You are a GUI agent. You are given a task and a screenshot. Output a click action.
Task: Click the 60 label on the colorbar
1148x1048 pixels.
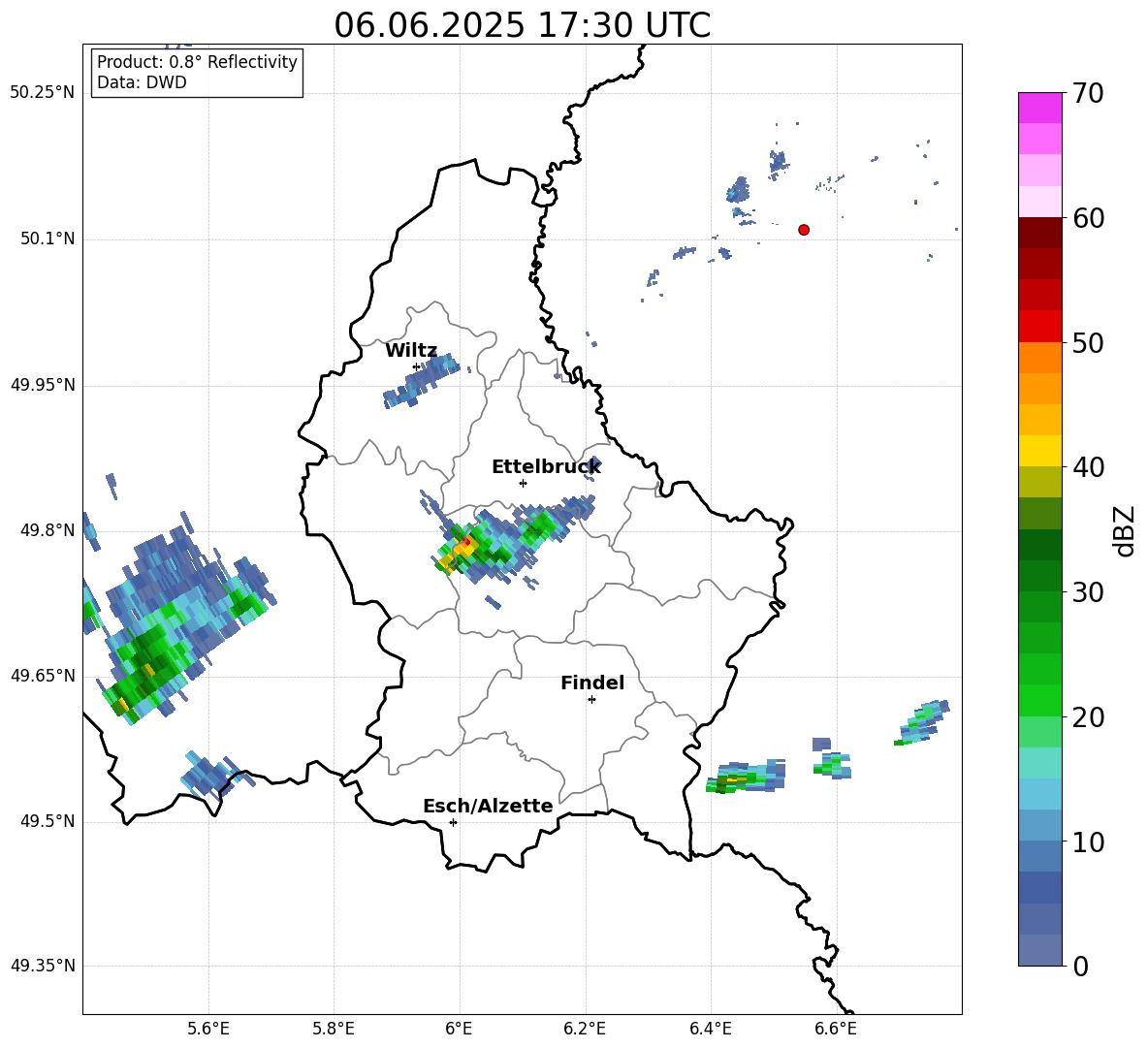pos(1088,218)
